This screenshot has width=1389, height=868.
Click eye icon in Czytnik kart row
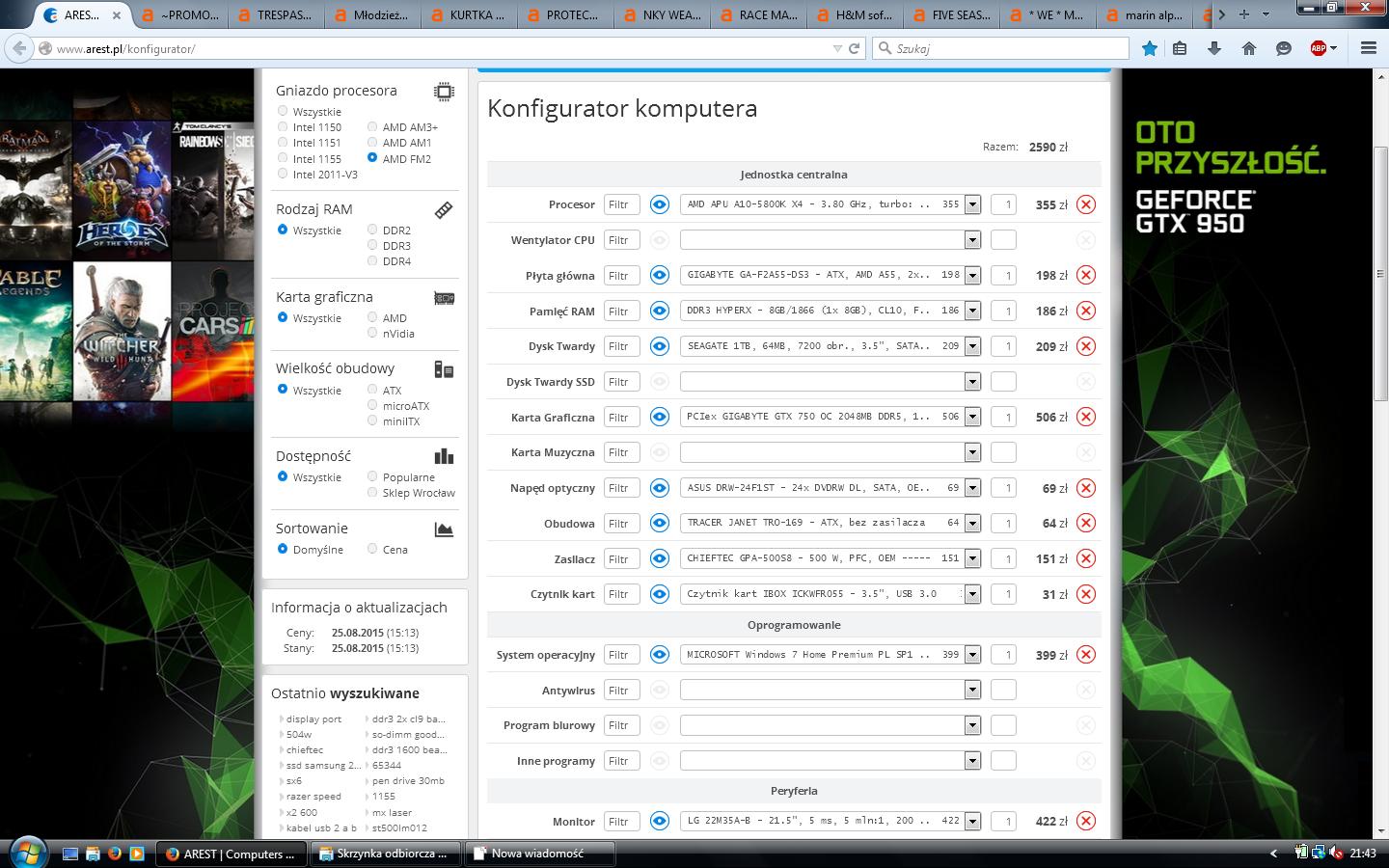pyautogui.click(x=660, y=594)
